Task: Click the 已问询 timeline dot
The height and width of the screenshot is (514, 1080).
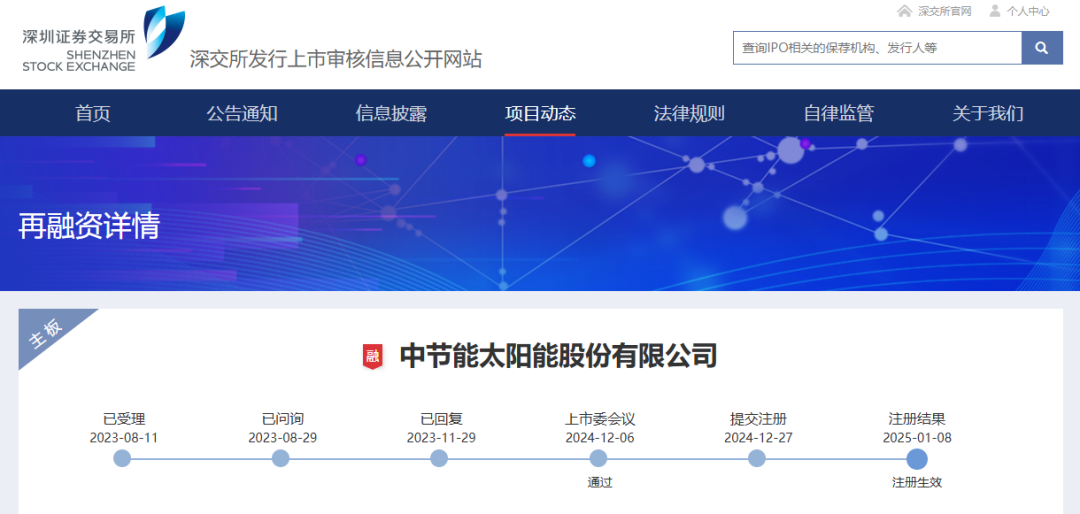Action: [x=280, y=458]
